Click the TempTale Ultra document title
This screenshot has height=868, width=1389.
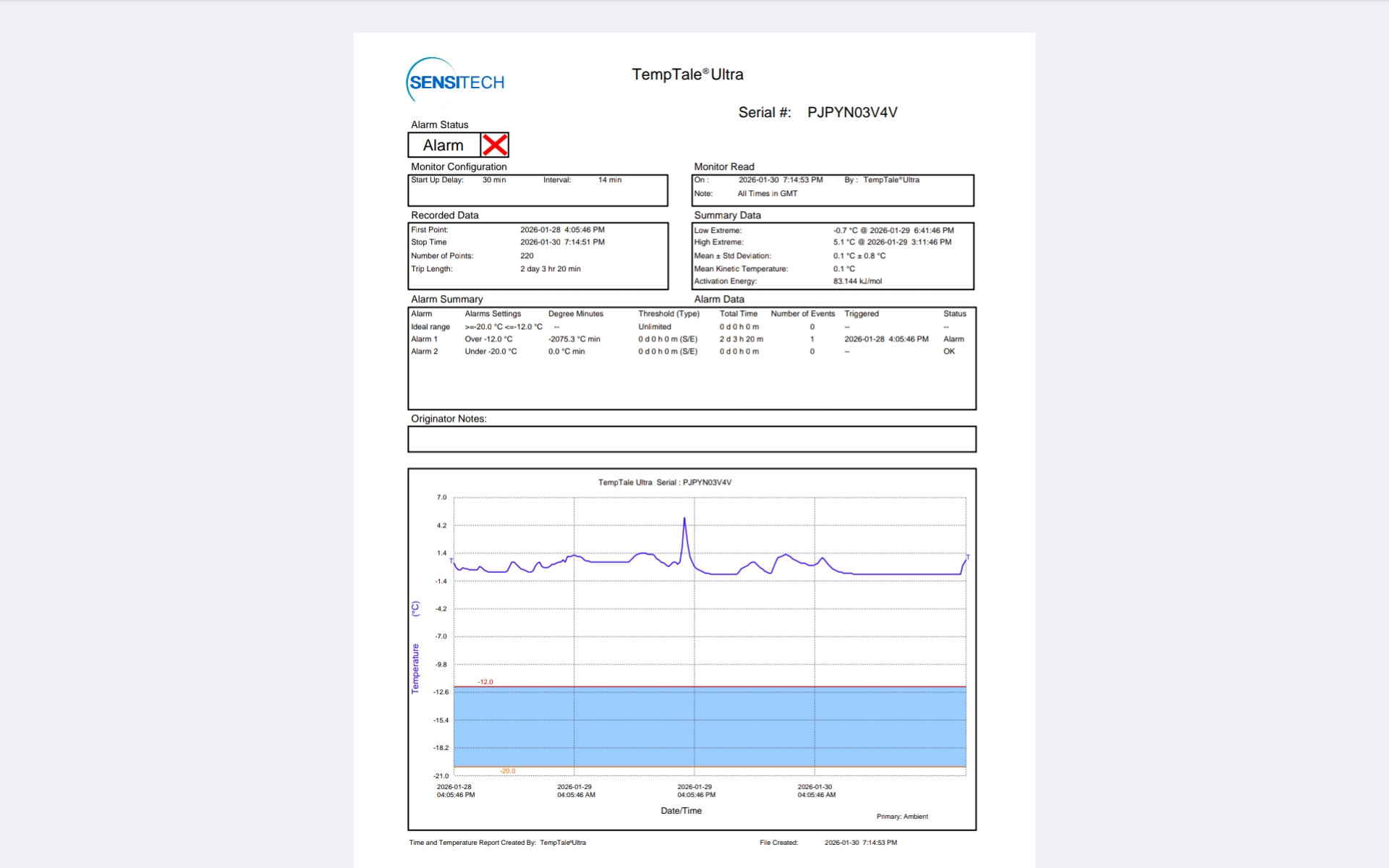[x=687, y=75]
